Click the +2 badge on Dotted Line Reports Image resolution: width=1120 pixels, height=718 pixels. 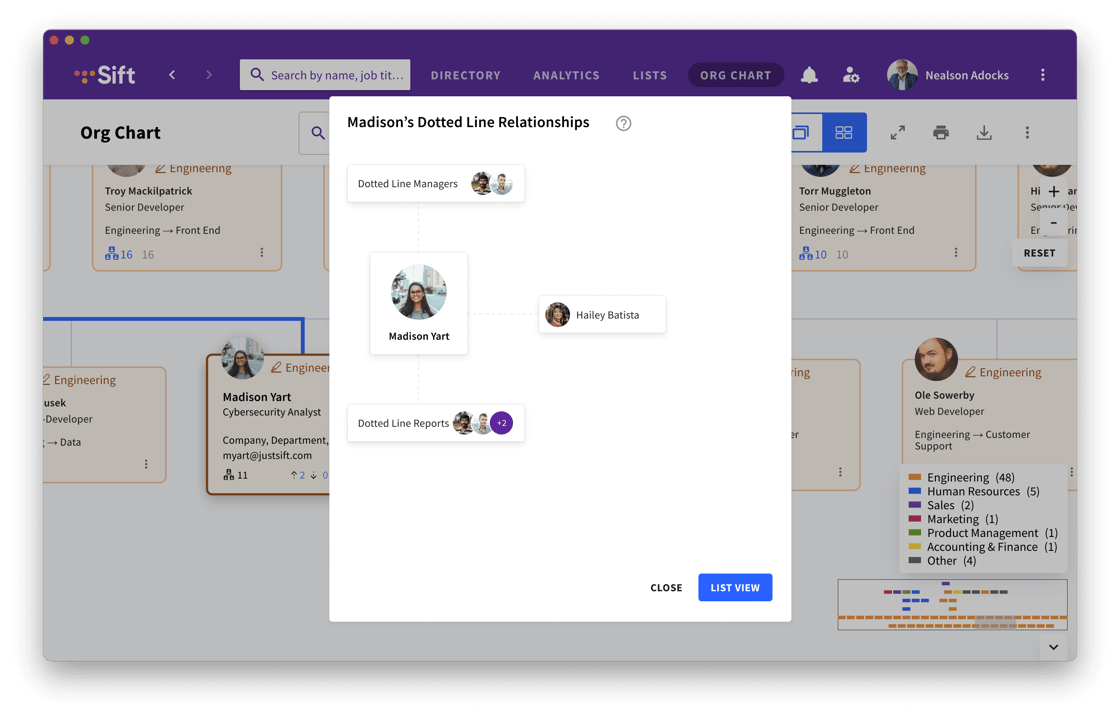click(x=503, y=422)
